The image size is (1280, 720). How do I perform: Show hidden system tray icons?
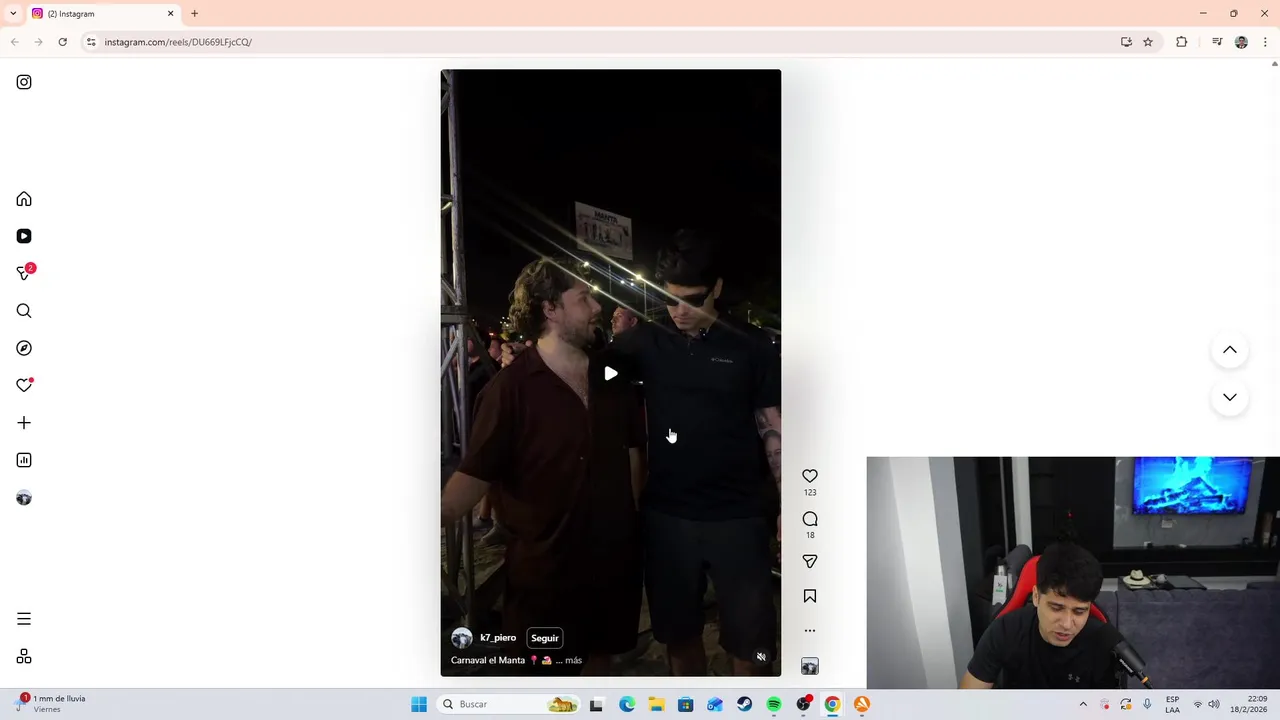[1083, 704]
